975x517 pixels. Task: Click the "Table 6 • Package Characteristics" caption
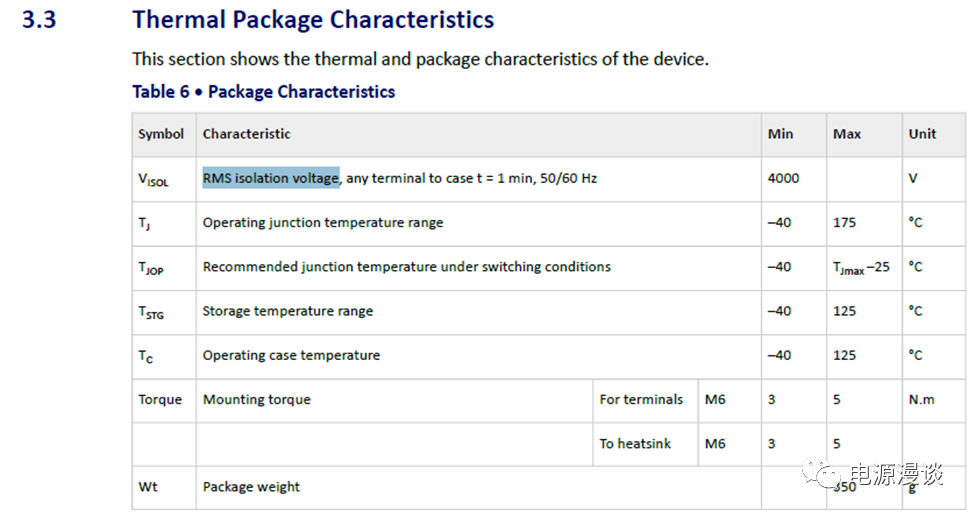click(x=263, y=92)
